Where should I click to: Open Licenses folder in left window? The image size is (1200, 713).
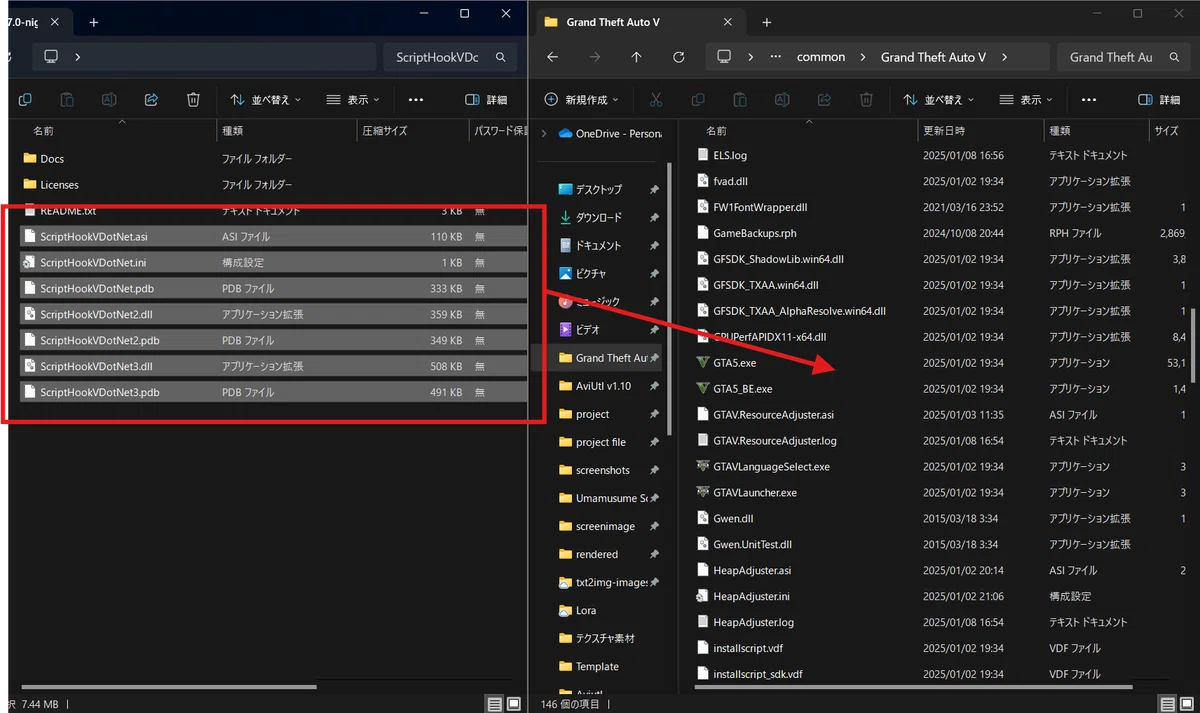click(59, 185)
